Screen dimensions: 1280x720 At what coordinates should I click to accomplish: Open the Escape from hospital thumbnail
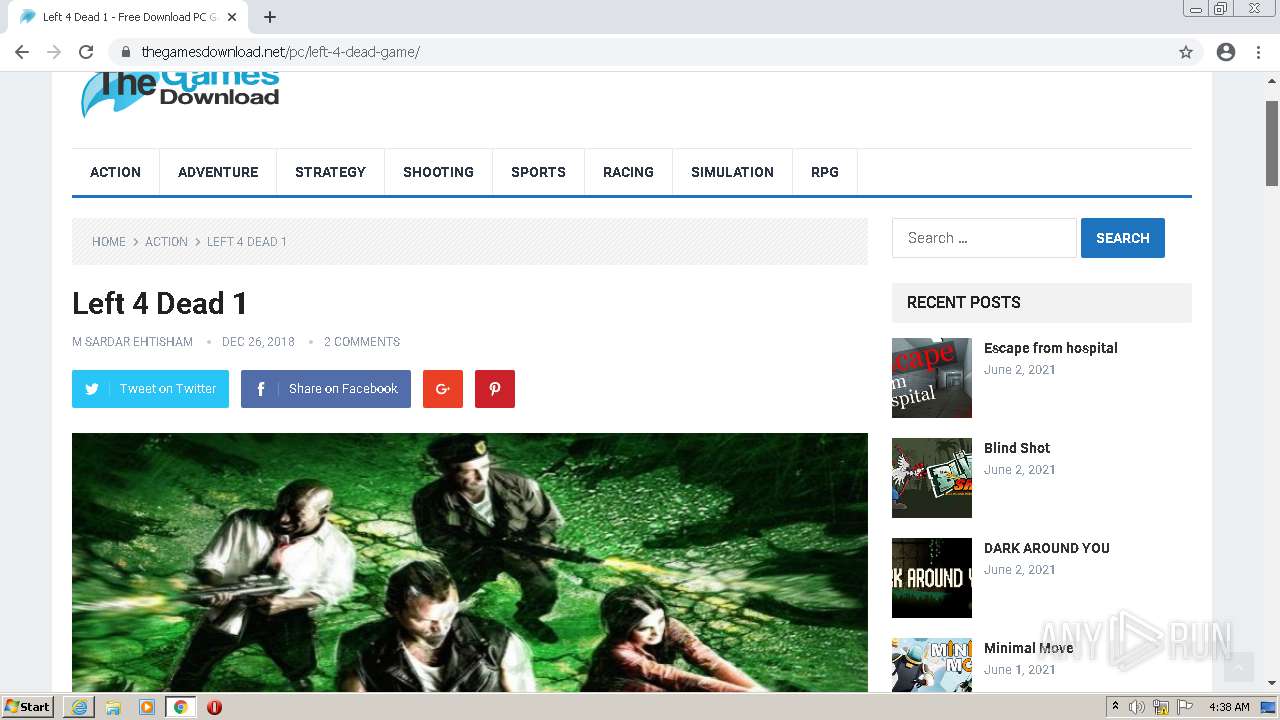932,378
